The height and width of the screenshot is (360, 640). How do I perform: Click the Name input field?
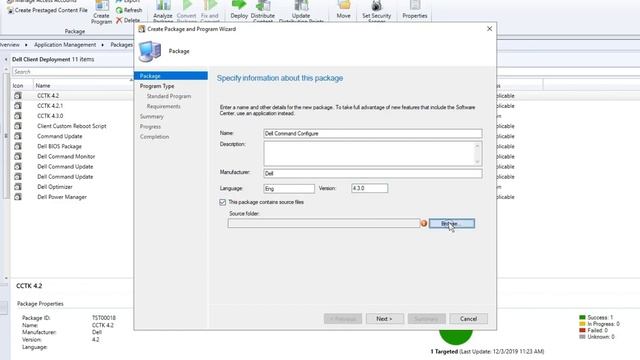[373, 133]
